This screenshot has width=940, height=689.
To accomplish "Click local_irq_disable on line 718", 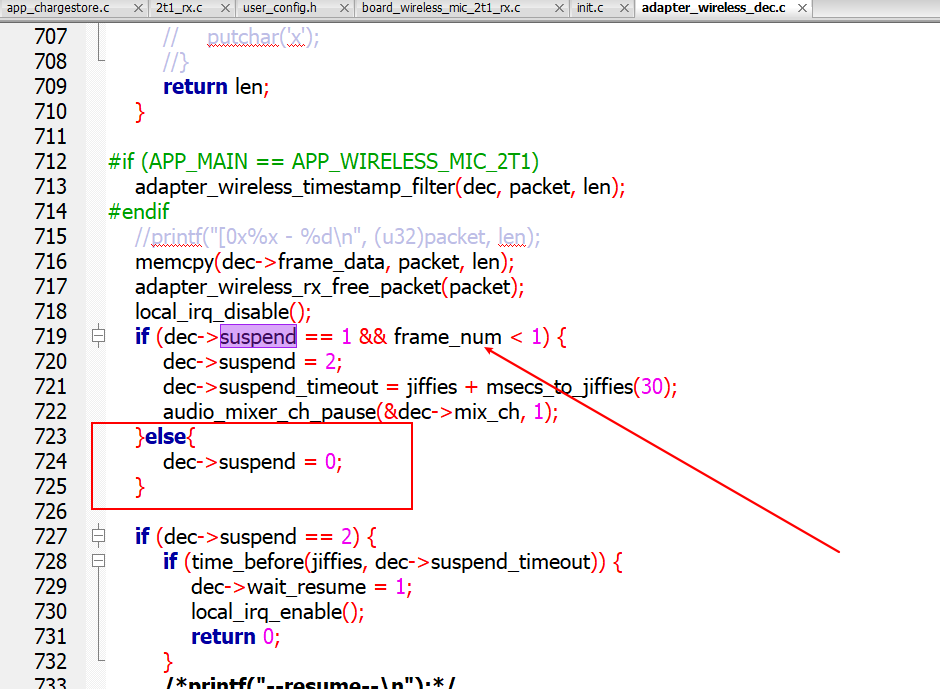I will point(212,312).
